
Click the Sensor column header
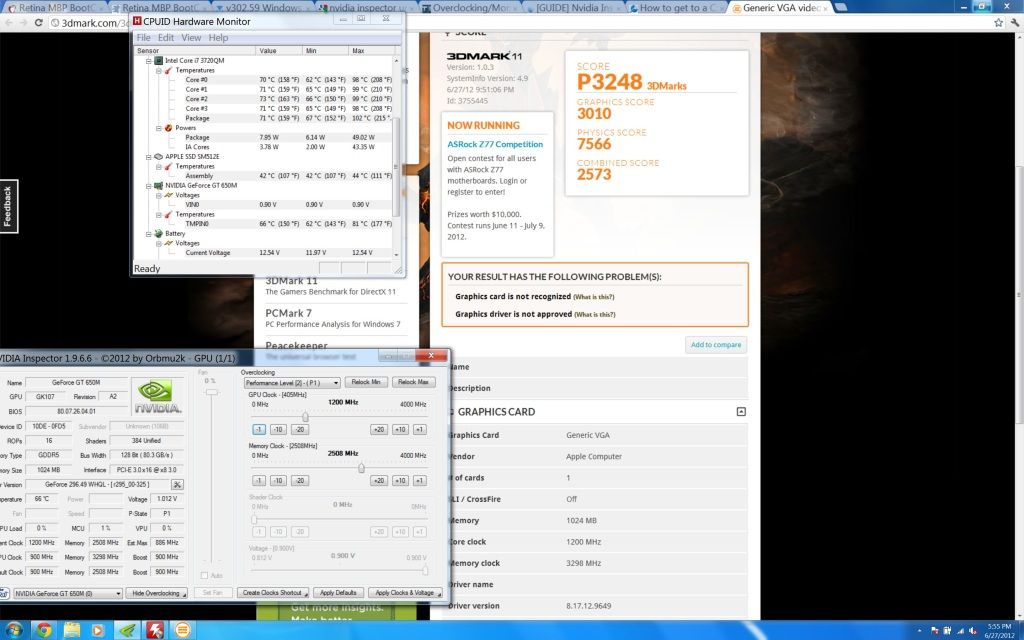[x=195, y=51]
